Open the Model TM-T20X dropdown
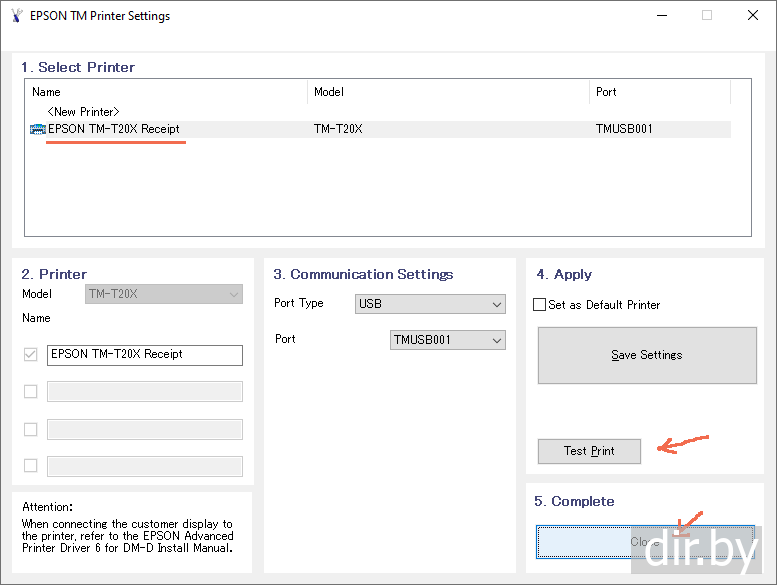 164,294
